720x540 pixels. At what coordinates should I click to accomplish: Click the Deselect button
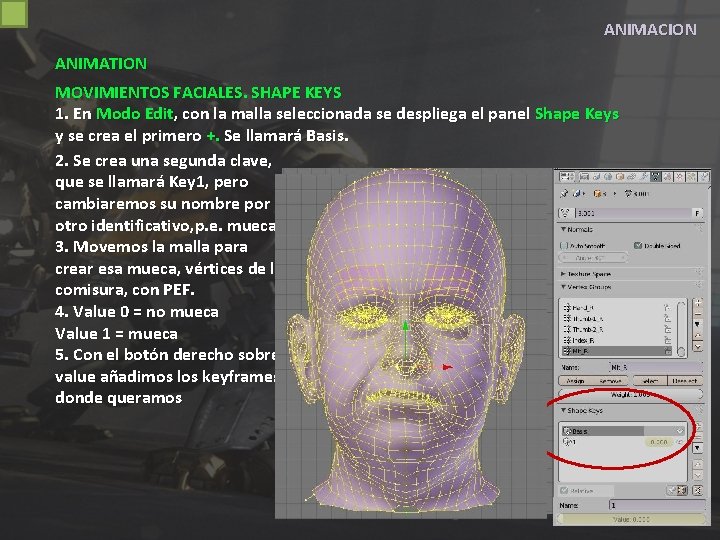point(685,381)
